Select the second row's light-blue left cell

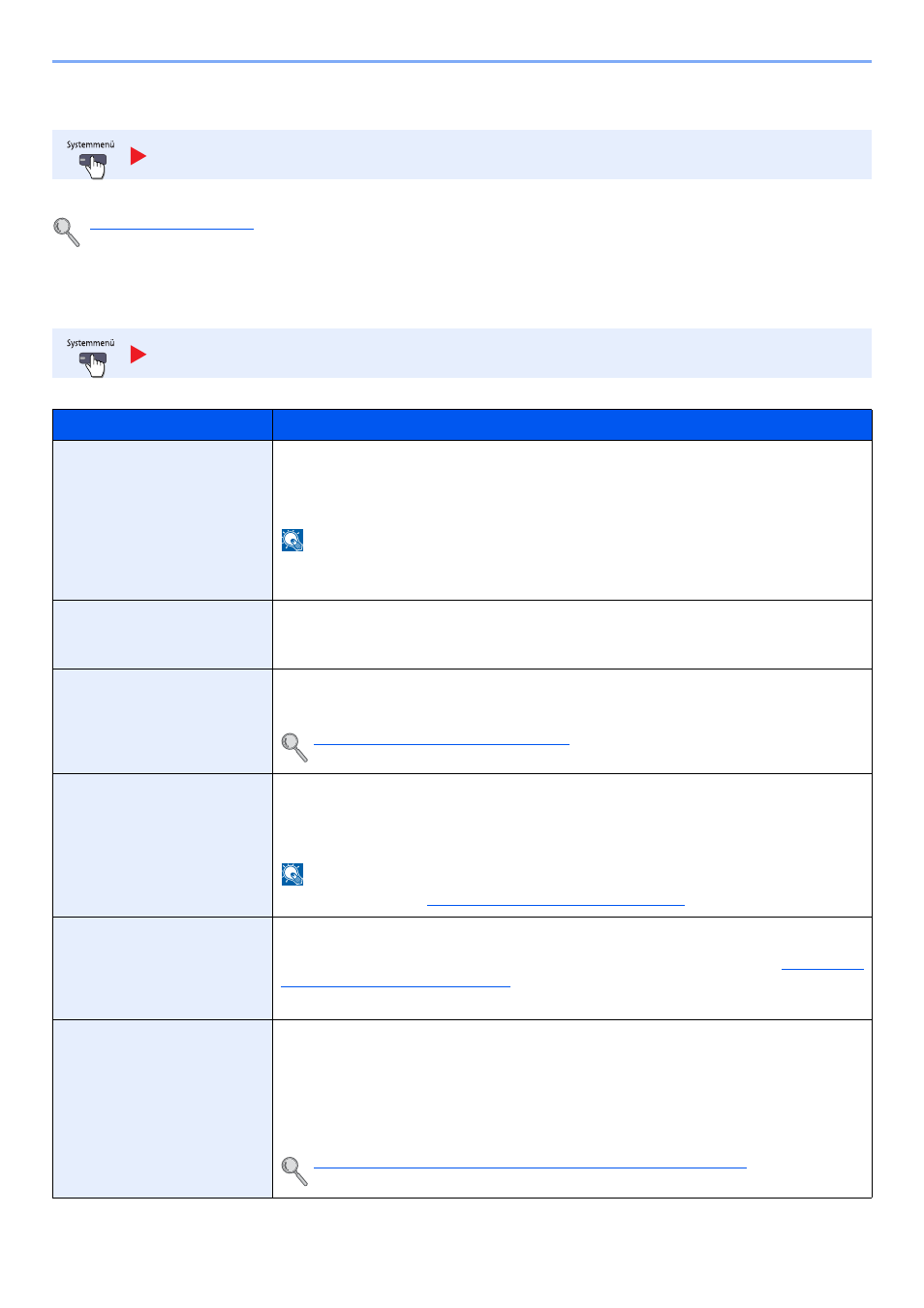(x=163, y=635)
